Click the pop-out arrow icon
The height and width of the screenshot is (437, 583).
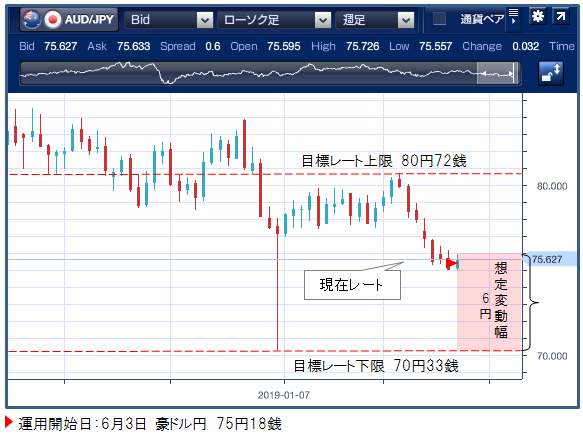tap(560, 16)
